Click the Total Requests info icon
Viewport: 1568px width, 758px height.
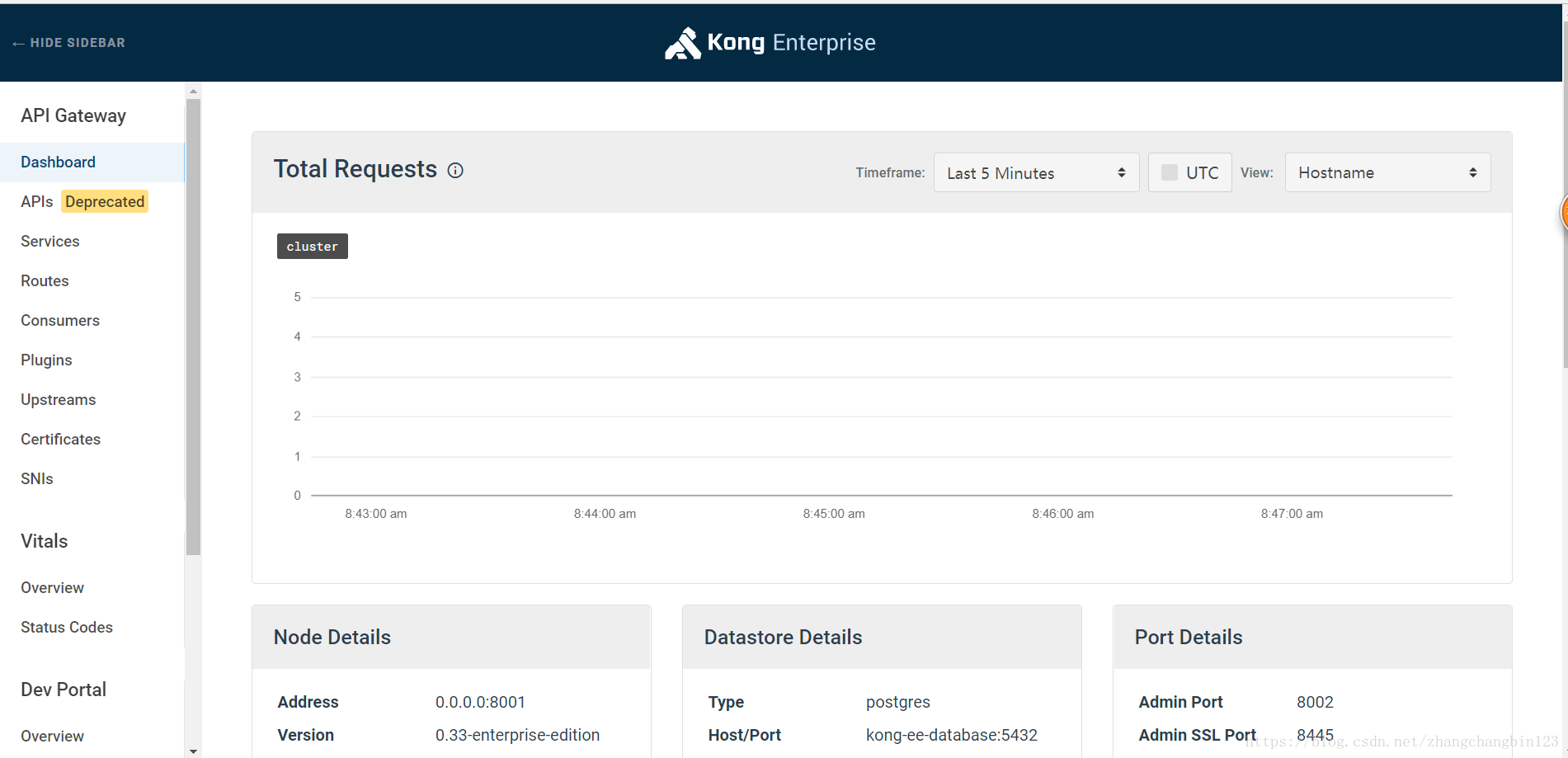coord(455,171)
